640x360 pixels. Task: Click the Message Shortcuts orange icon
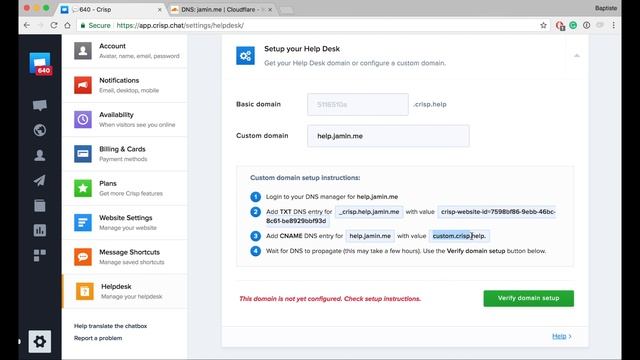[x=83, y=257]
